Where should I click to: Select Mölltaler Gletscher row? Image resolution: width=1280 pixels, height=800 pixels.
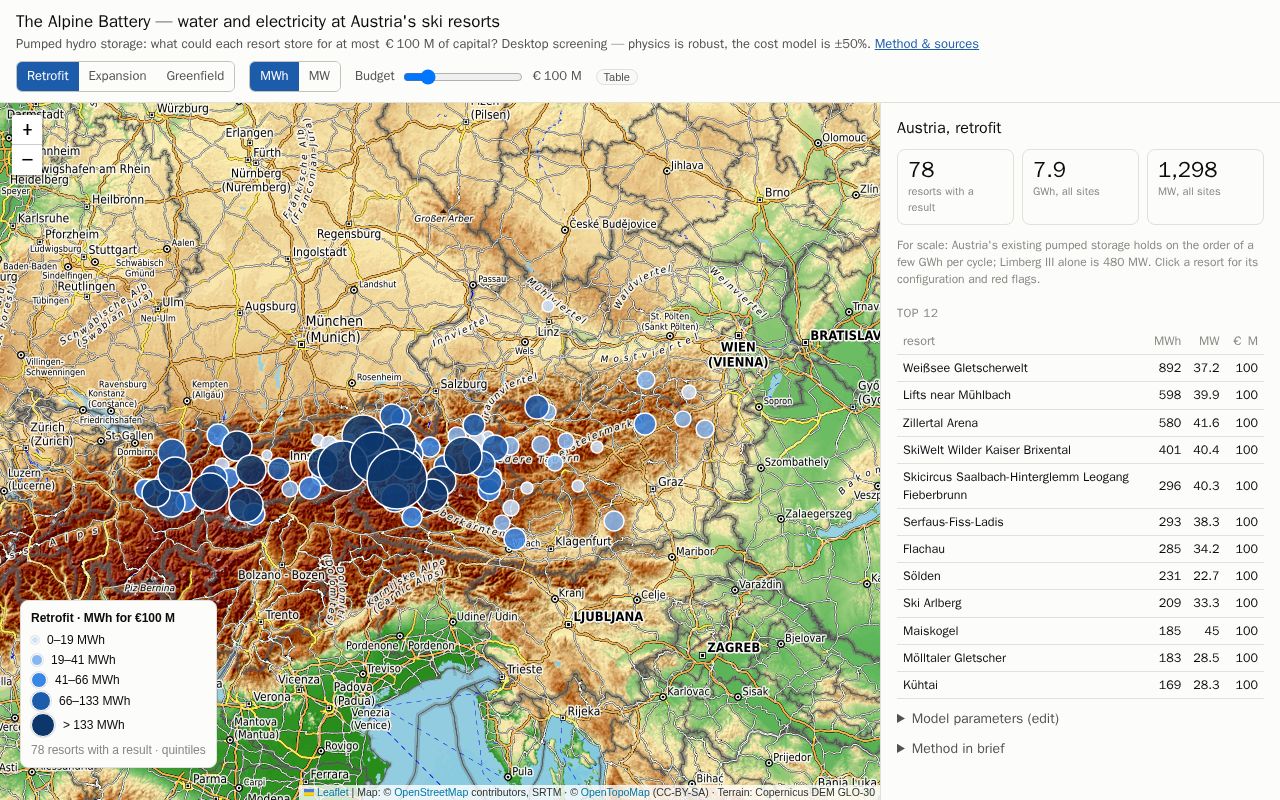click(1080, 658)
